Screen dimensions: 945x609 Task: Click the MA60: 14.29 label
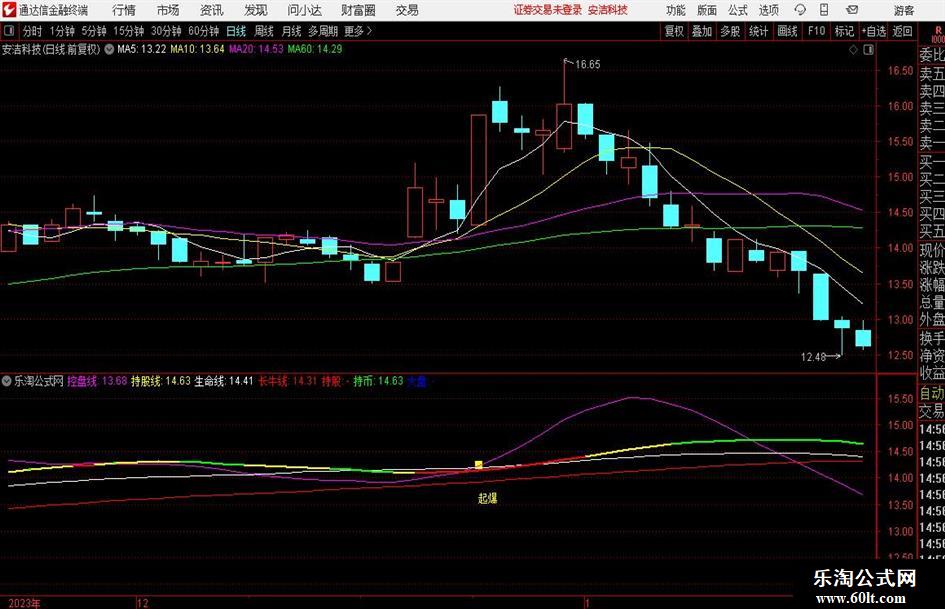pos(315,49)
